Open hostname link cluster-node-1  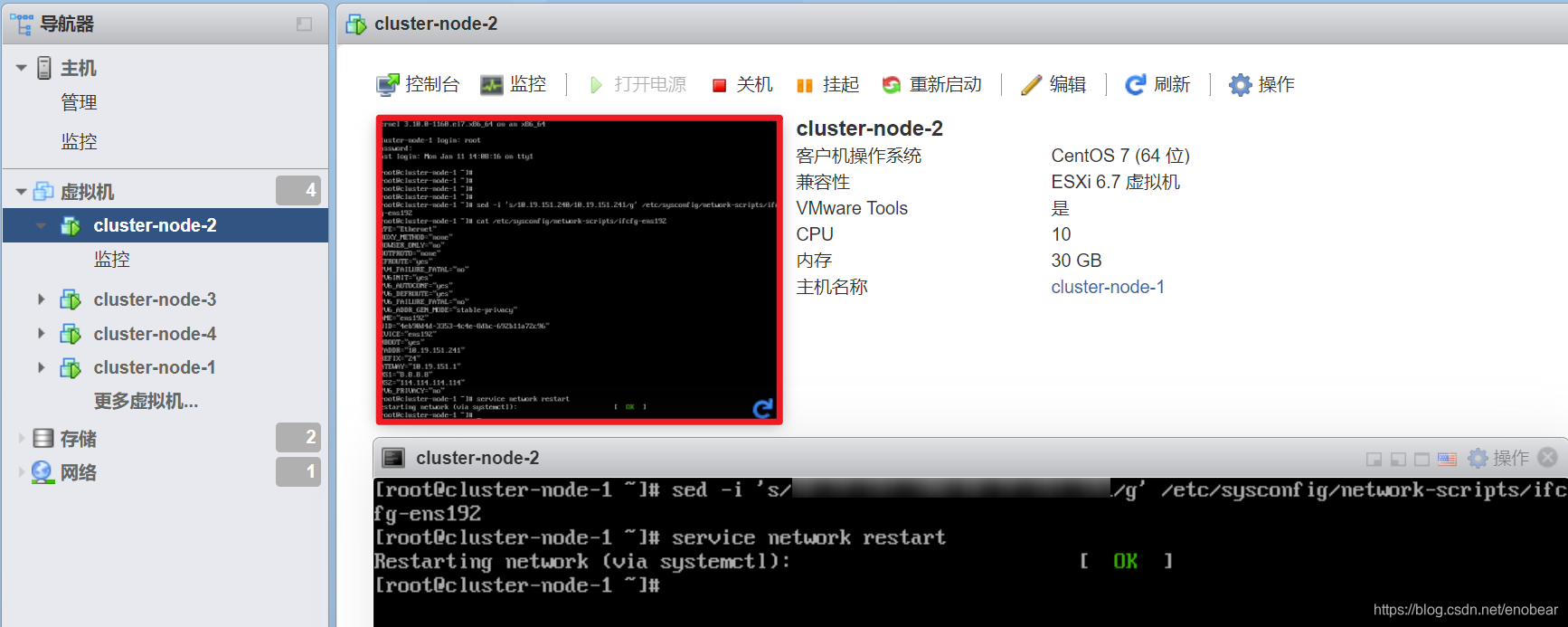(x=1108, y=287)
